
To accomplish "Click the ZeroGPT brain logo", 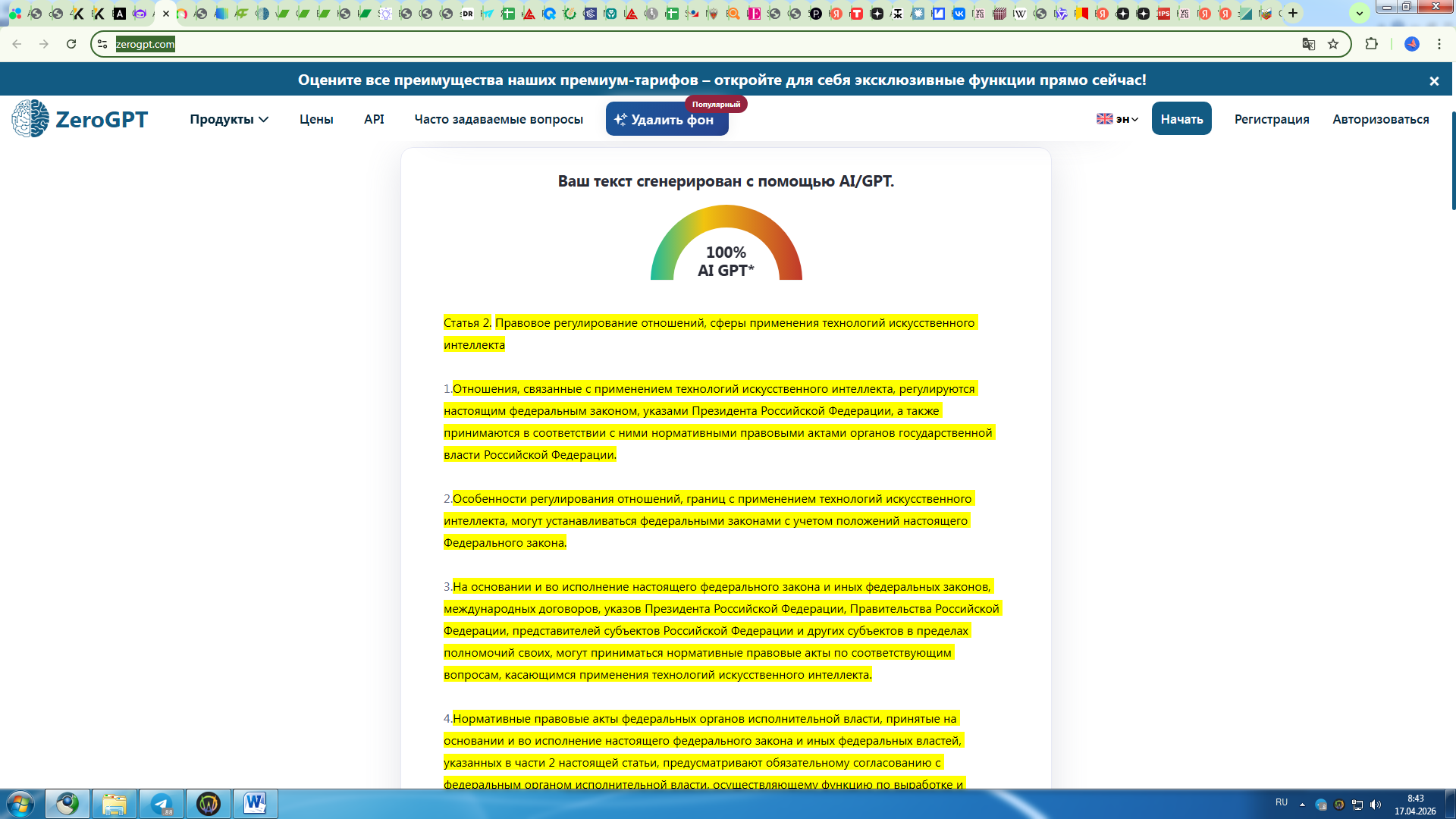I will (30, 118).
